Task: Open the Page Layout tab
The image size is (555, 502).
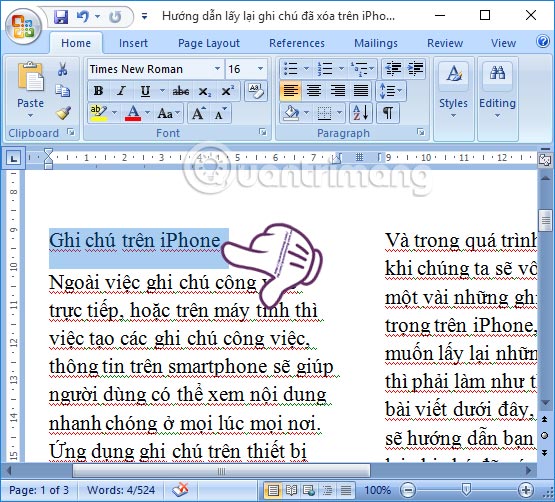Action: click(209, 43)
